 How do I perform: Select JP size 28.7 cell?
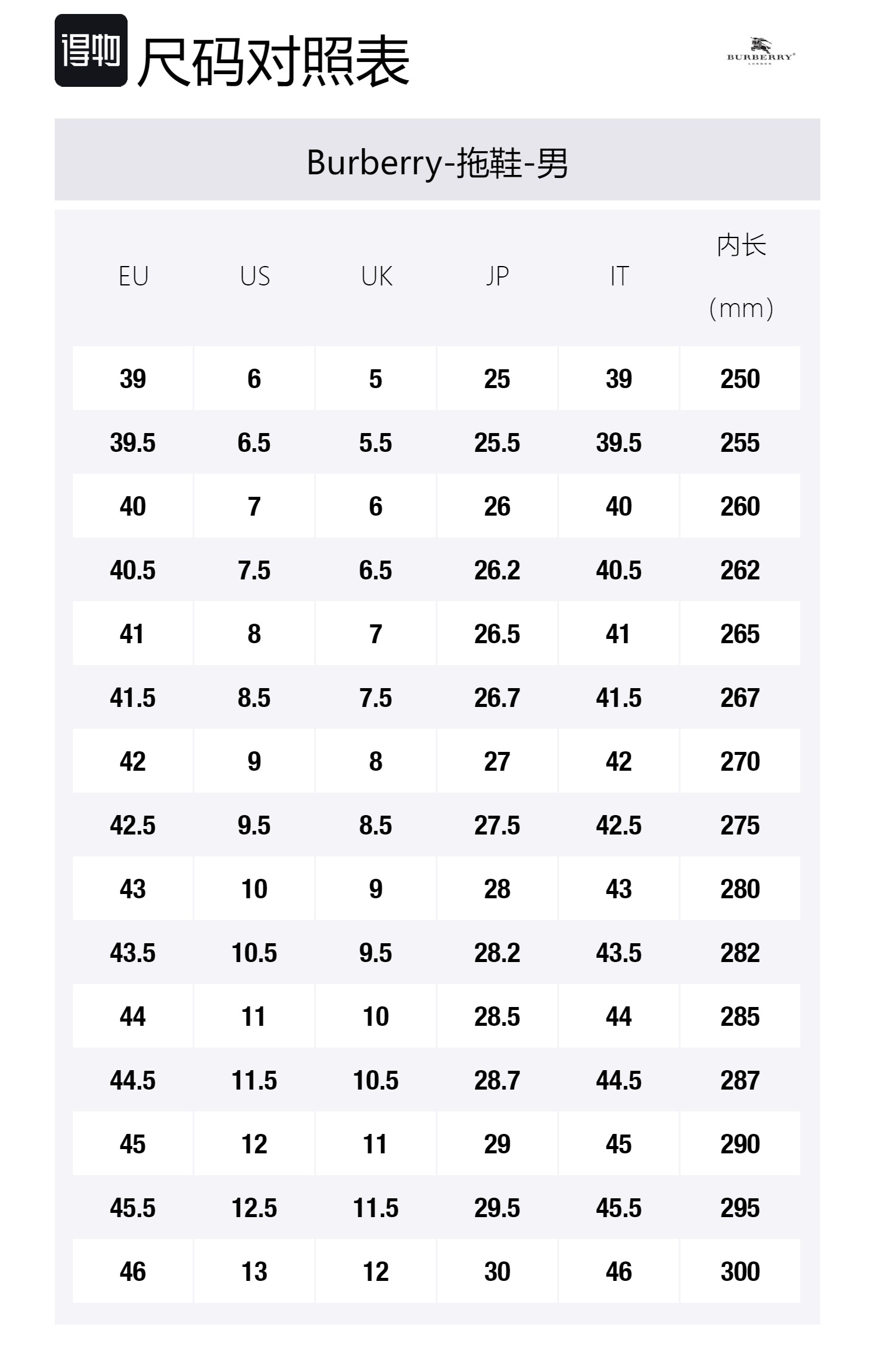tap(497, 1080)
